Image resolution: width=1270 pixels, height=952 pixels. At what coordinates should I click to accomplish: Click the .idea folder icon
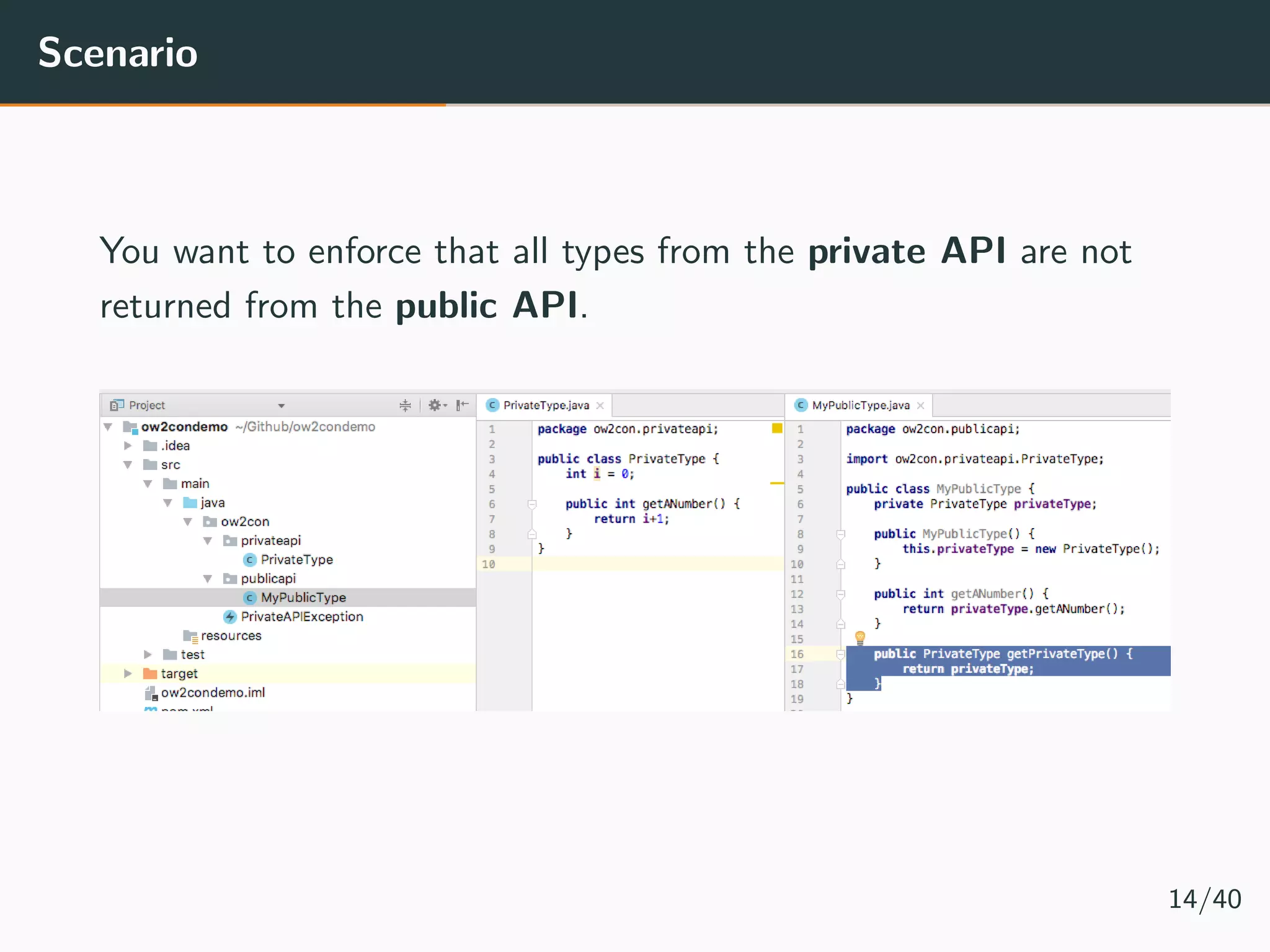(149, 446)
